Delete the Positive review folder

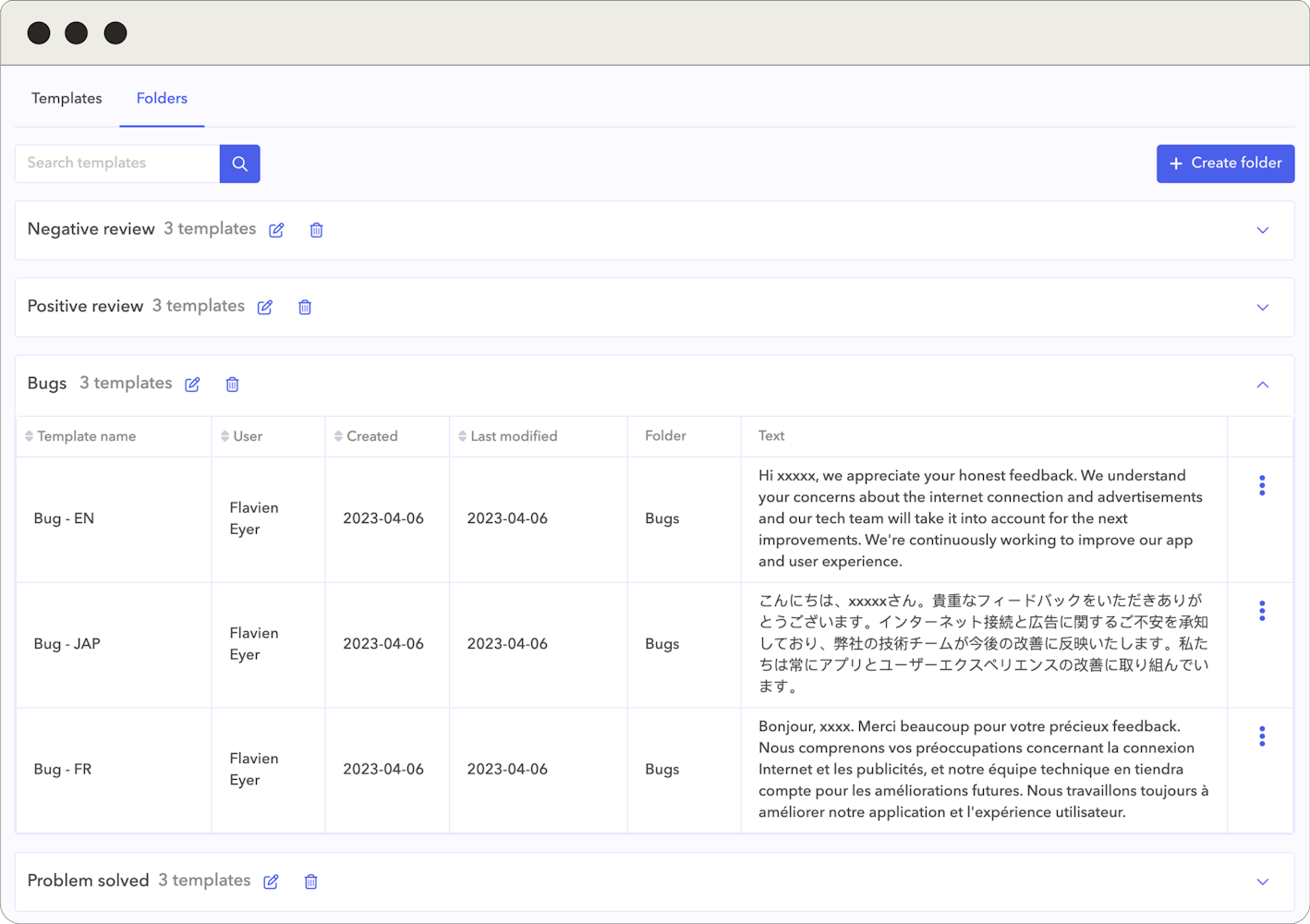305,307
